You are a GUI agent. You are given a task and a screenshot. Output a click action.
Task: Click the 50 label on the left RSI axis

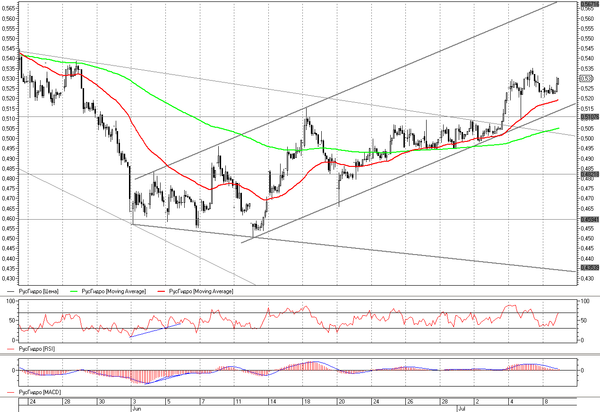(11, 321)
